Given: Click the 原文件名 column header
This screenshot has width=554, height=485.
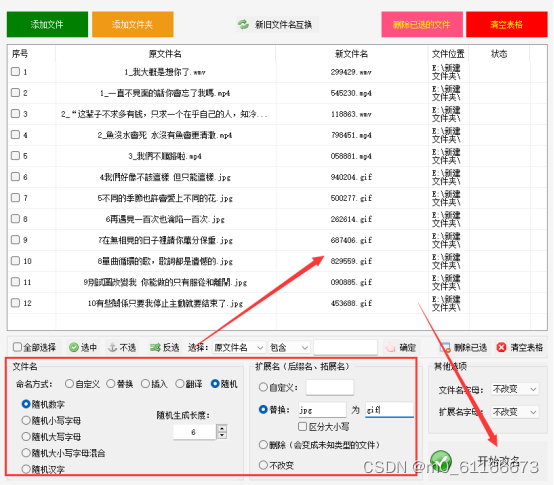Looking at the screenshot, I should click(165, 54).
